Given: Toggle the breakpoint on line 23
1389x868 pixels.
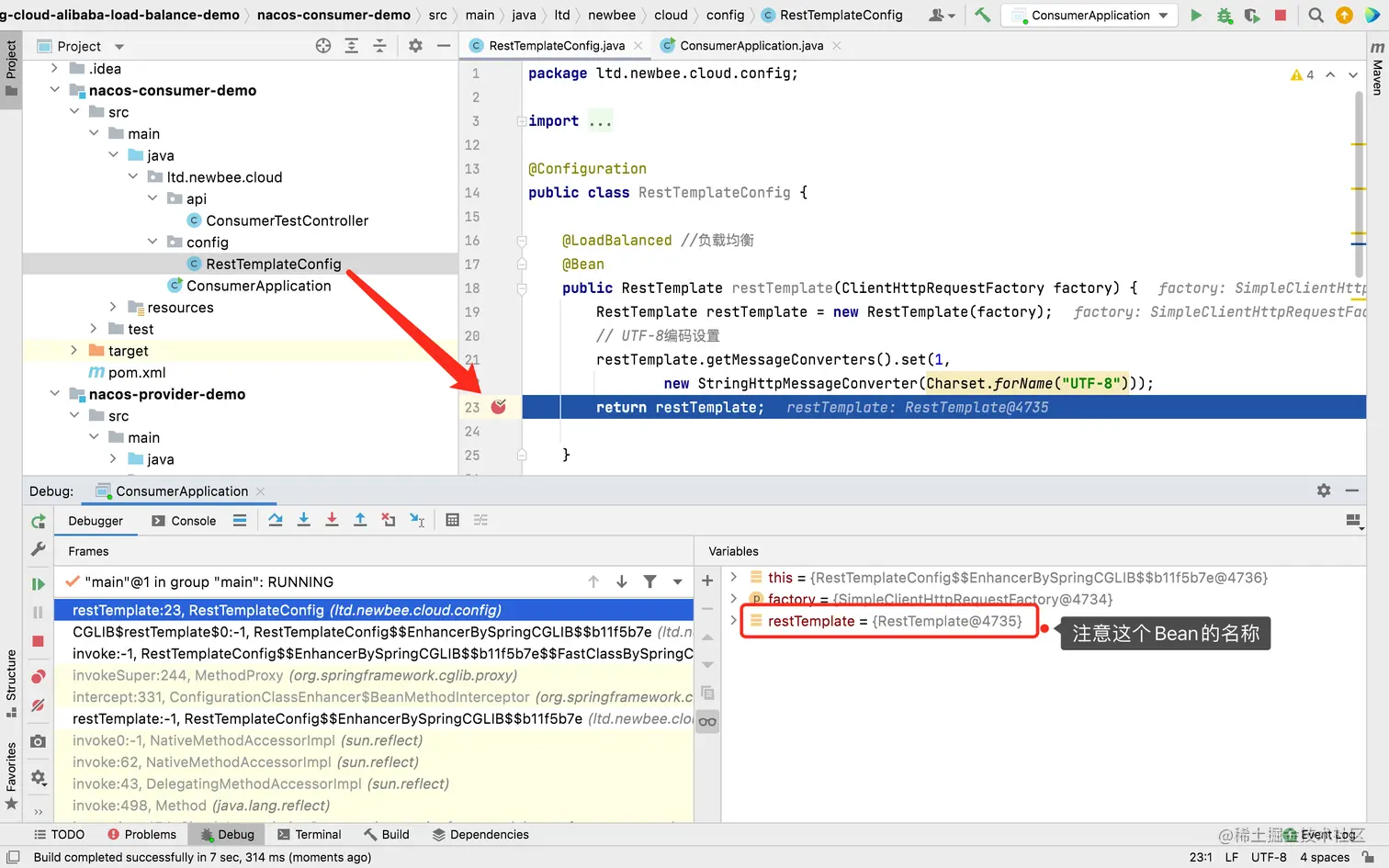Looking at the screenshot, I should 499,407.
